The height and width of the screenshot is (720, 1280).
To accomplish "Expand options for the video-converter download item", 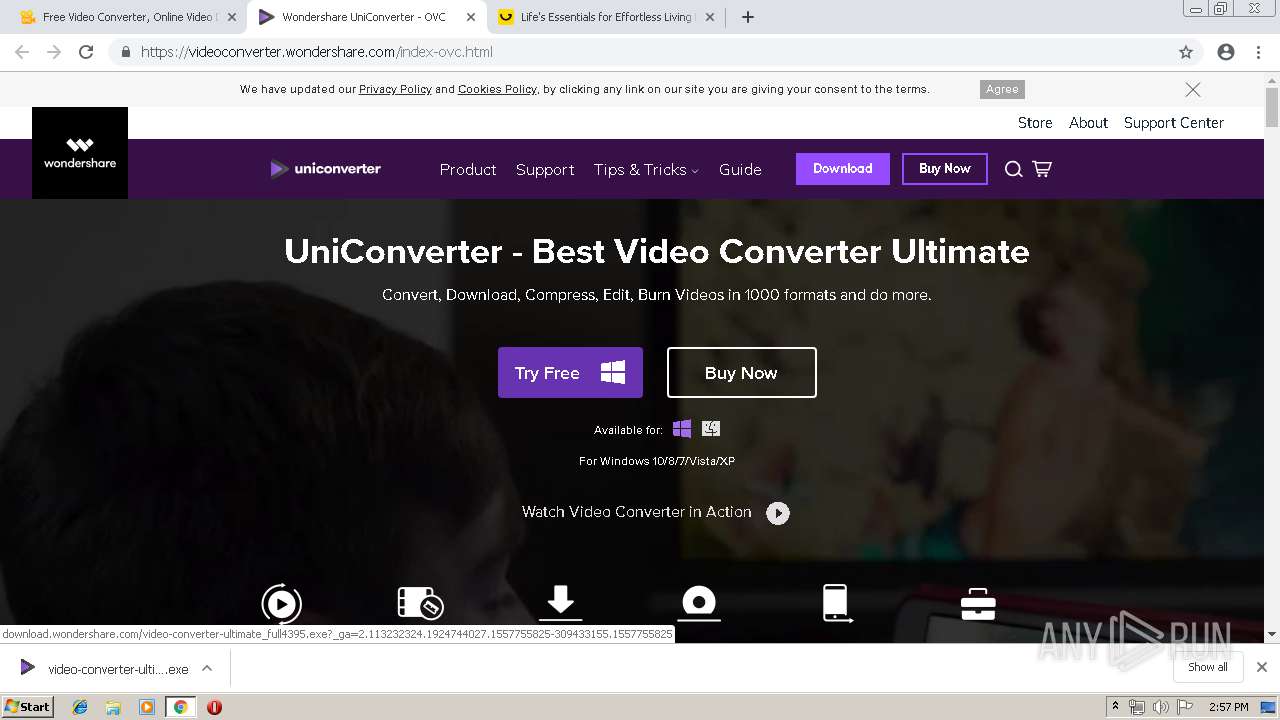I will (x=207, y=669).
